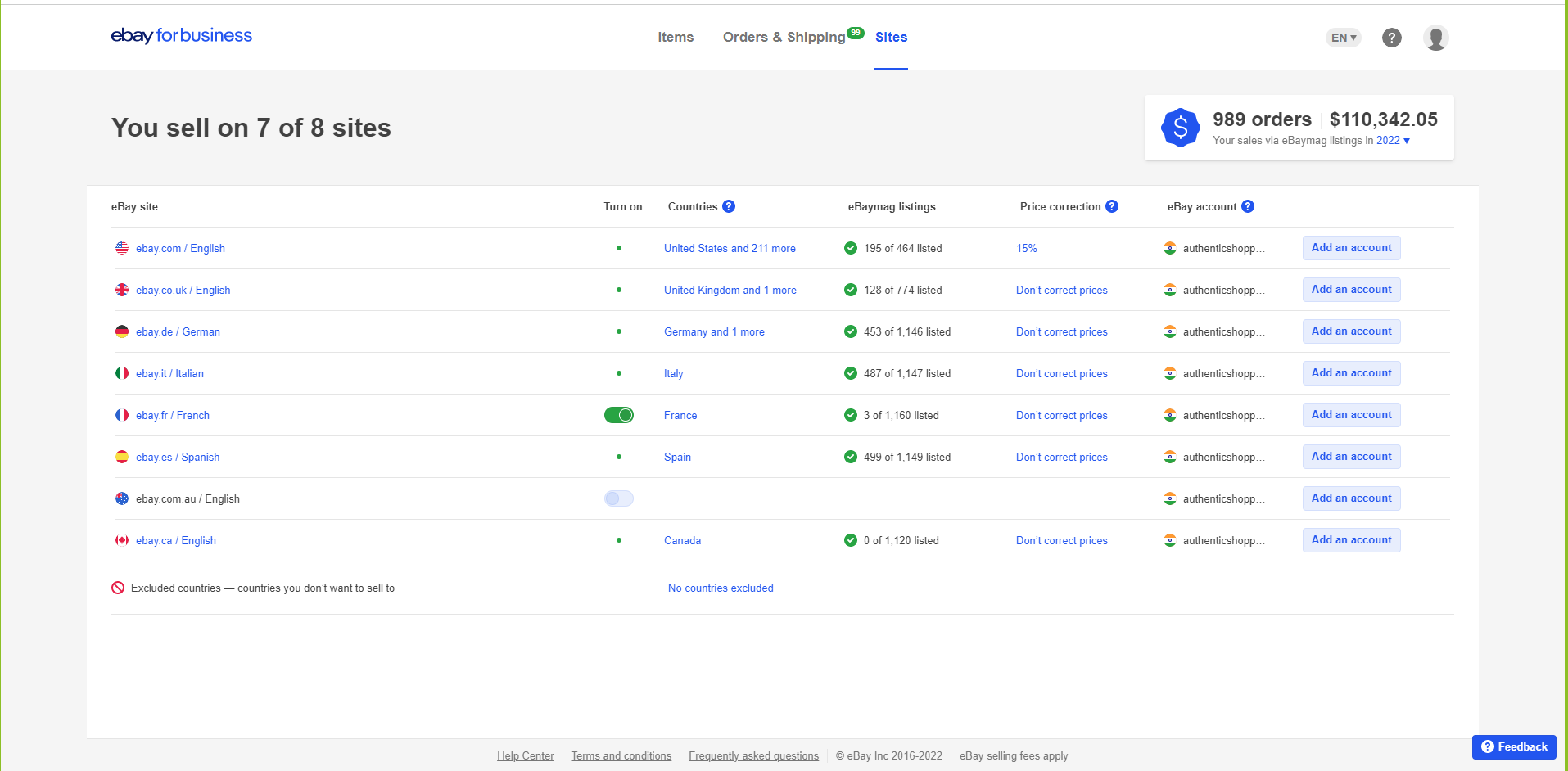
Task: Click green check icon in ebay.es listings
Action: (x=851, y=457)
